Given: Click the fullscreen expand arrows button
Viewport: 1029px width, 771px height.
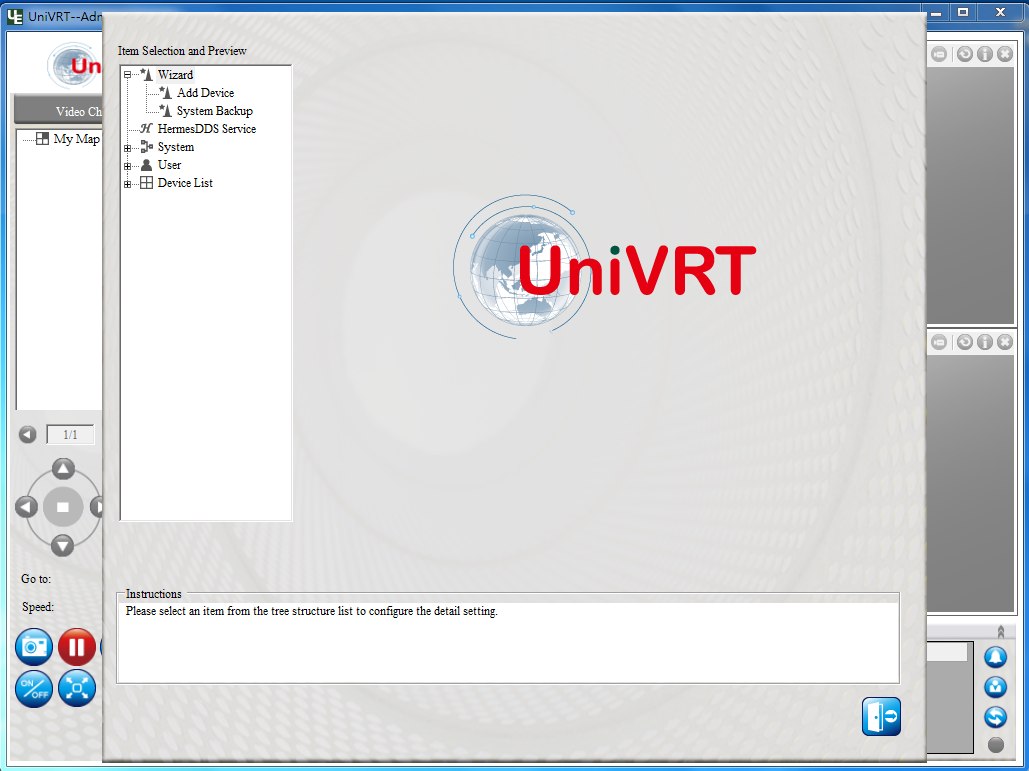Looking at the screenshot, I should pyautogui.click(x=77, y=689).
